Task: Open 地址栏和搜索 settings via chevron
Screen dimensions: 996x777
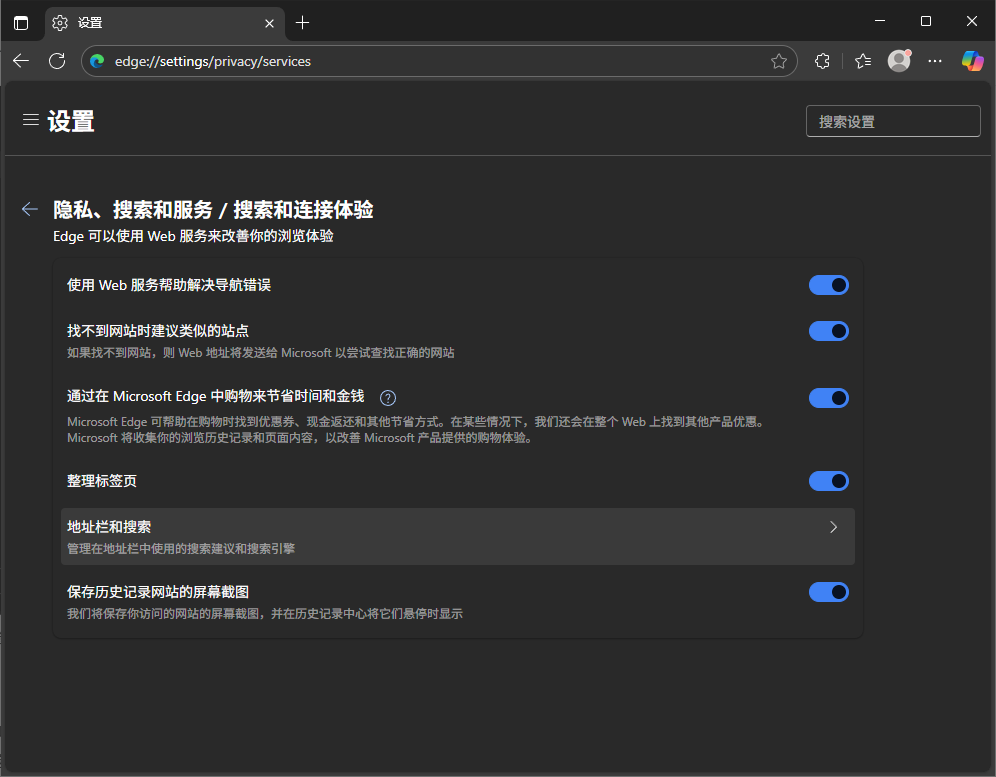Action: 833,527
